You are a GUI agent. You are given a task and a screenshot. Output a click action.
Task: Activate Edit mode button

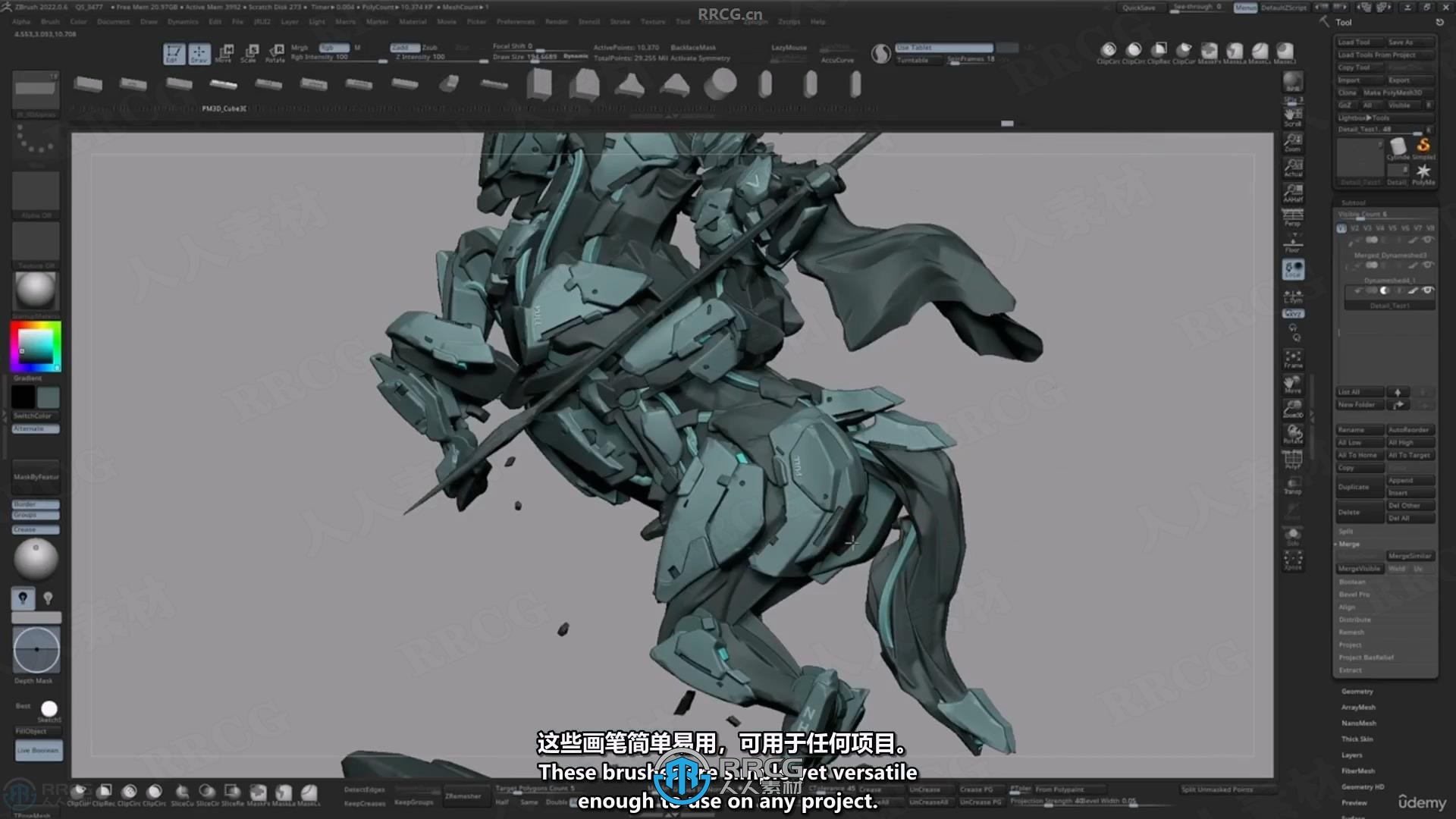coord(174,53)
